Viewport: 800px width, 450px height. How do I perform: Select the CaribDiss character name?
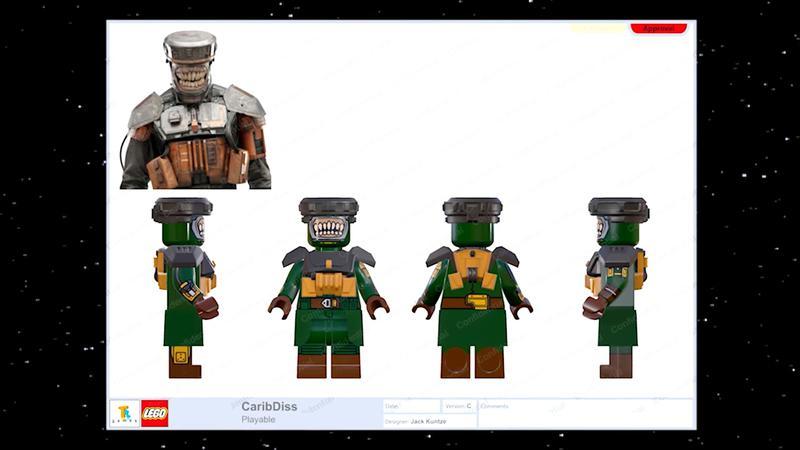click(x=269, y=407)
